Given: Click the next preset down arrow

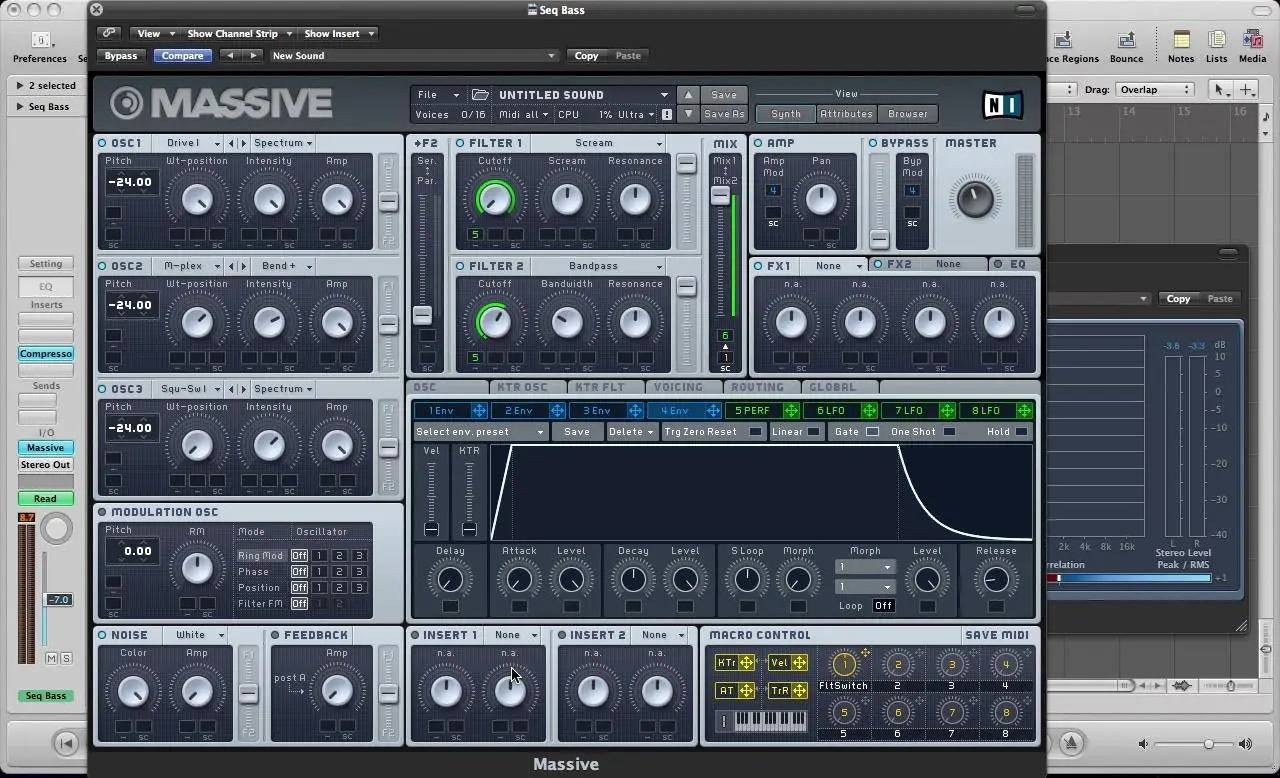Looking at the screenshot, I should click(x=688, y=114).
